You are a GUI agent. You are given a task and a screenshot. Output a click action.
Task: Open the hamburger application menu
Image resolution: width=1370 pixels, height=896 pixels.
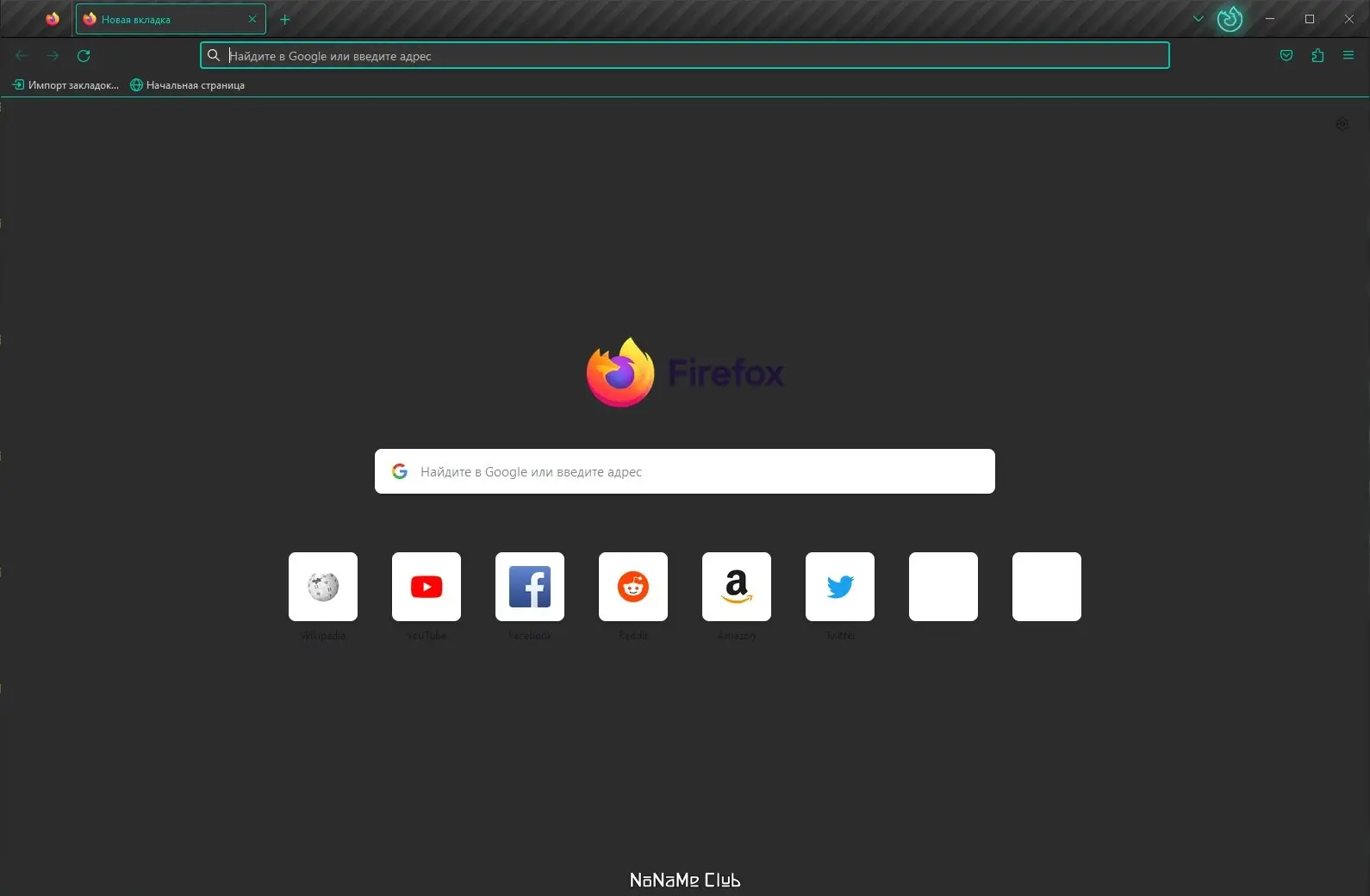tap(1348, 56)
